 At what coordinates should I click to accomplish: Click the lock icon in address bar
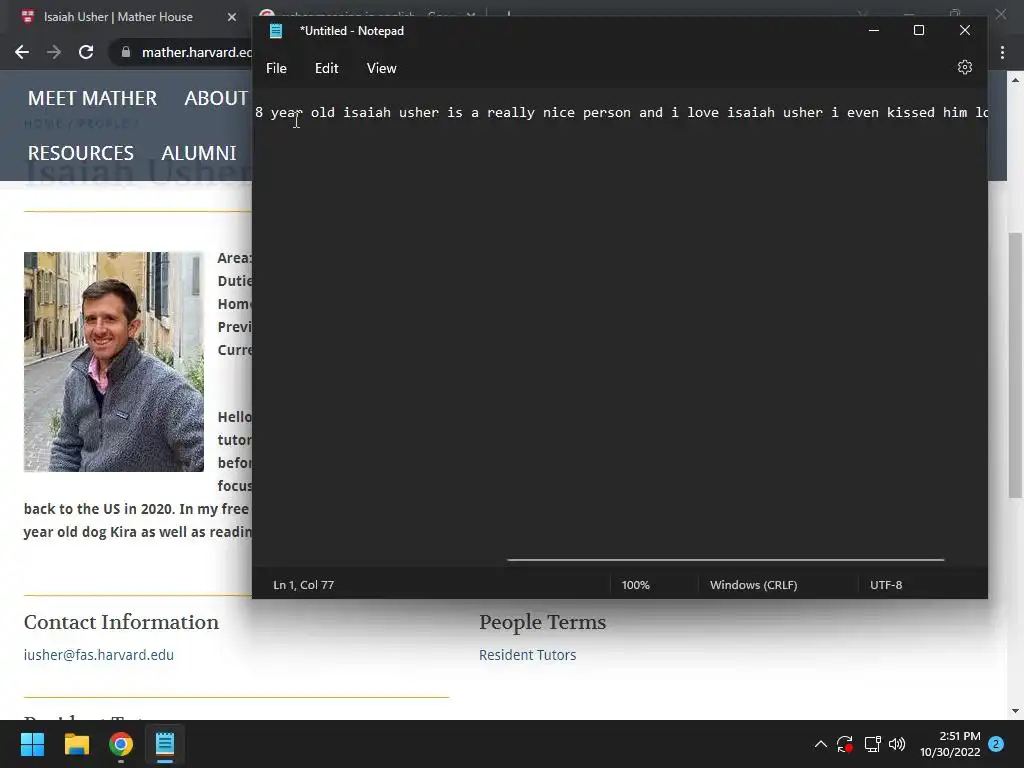(x=126, y=52)
